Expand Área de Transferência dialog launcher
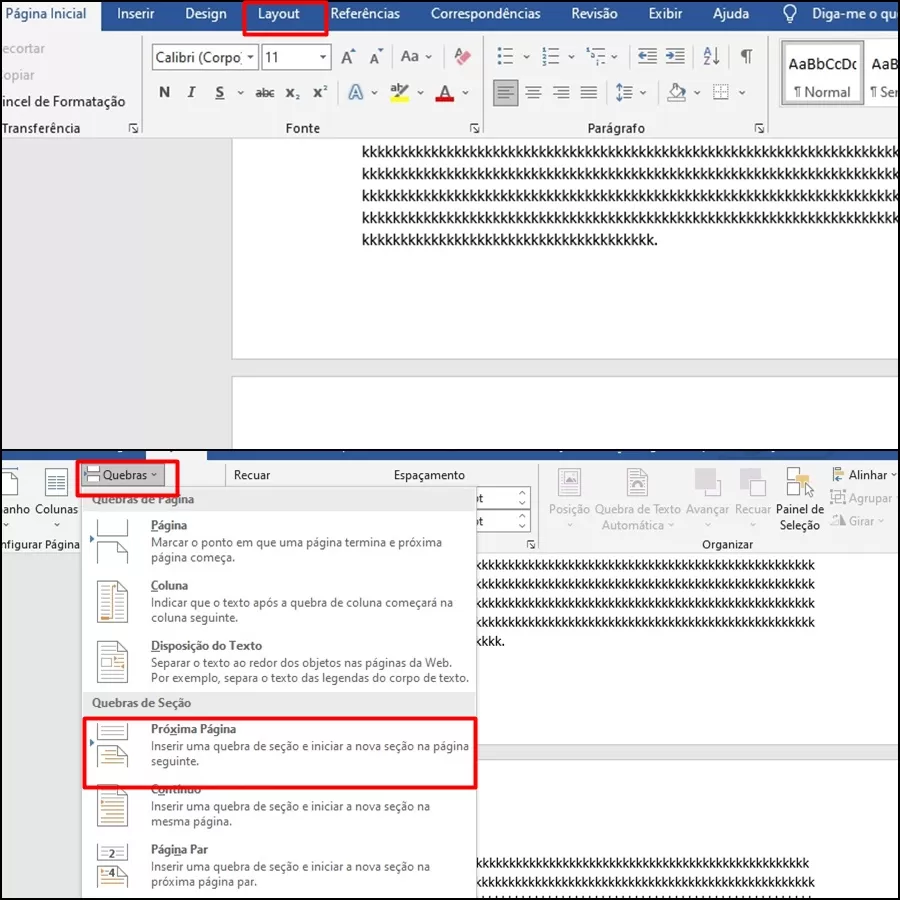This screenshot has height=900, width=900. coord(133,128)
